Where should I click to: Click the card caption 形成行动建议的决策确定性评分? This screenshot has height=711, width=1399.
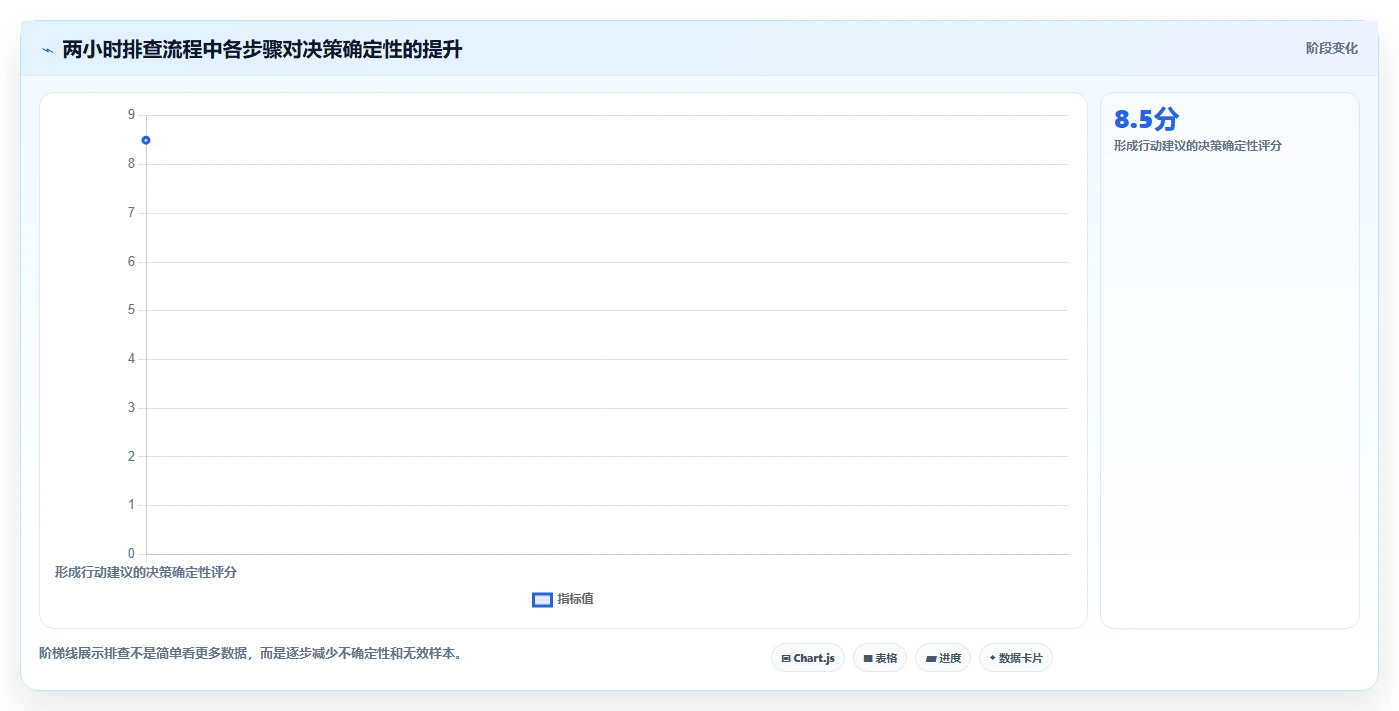click(x=1198, y=145)
